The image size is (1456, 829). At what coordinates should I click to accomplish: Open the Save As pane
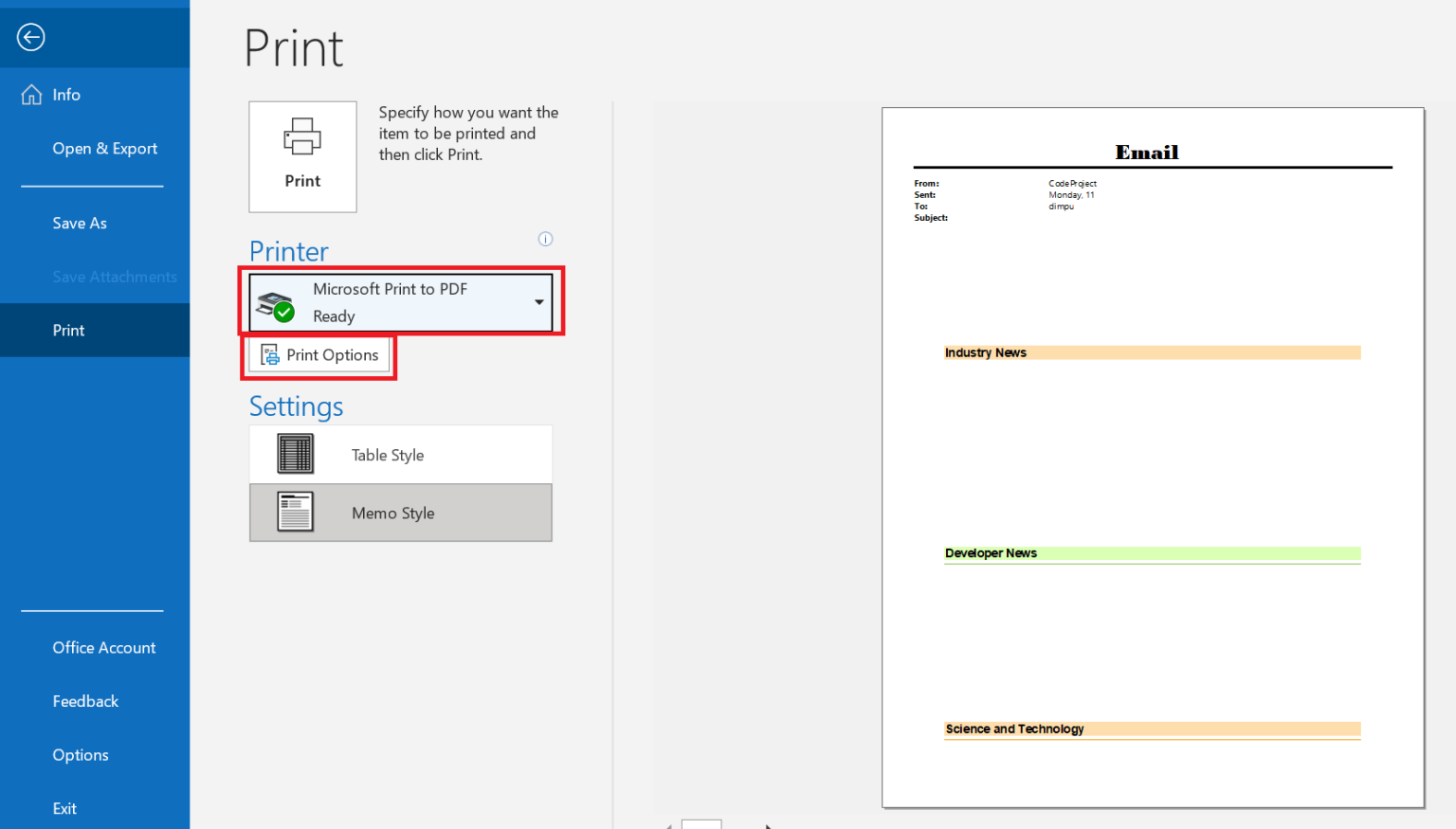[80, 223]
